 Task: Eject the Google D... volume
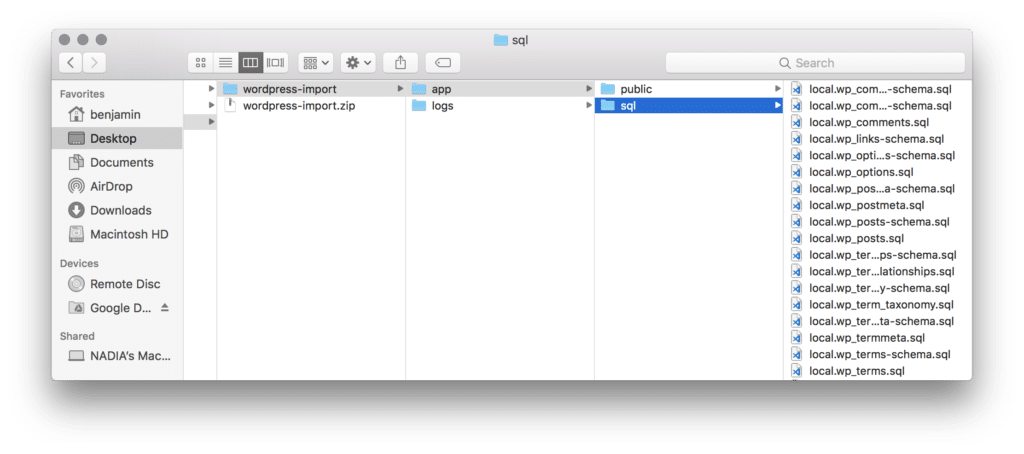tap(165, 307)
